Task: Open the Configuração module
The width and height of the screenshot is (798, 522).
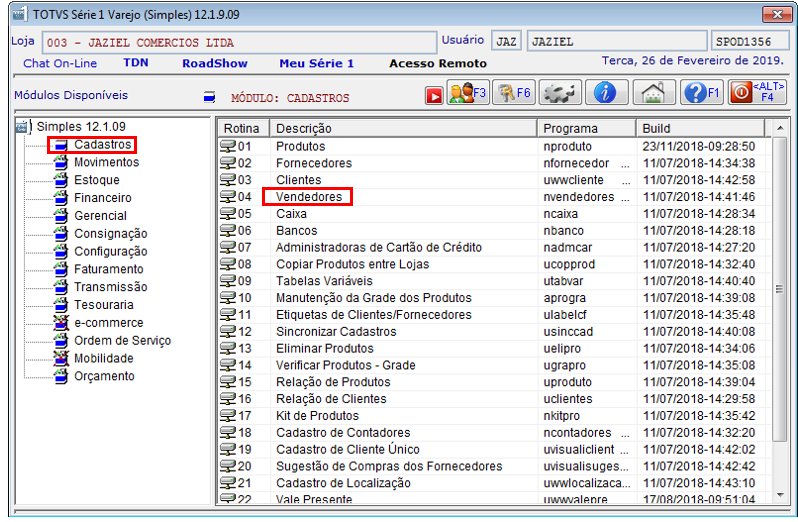Action: click(x=110, y=251)
